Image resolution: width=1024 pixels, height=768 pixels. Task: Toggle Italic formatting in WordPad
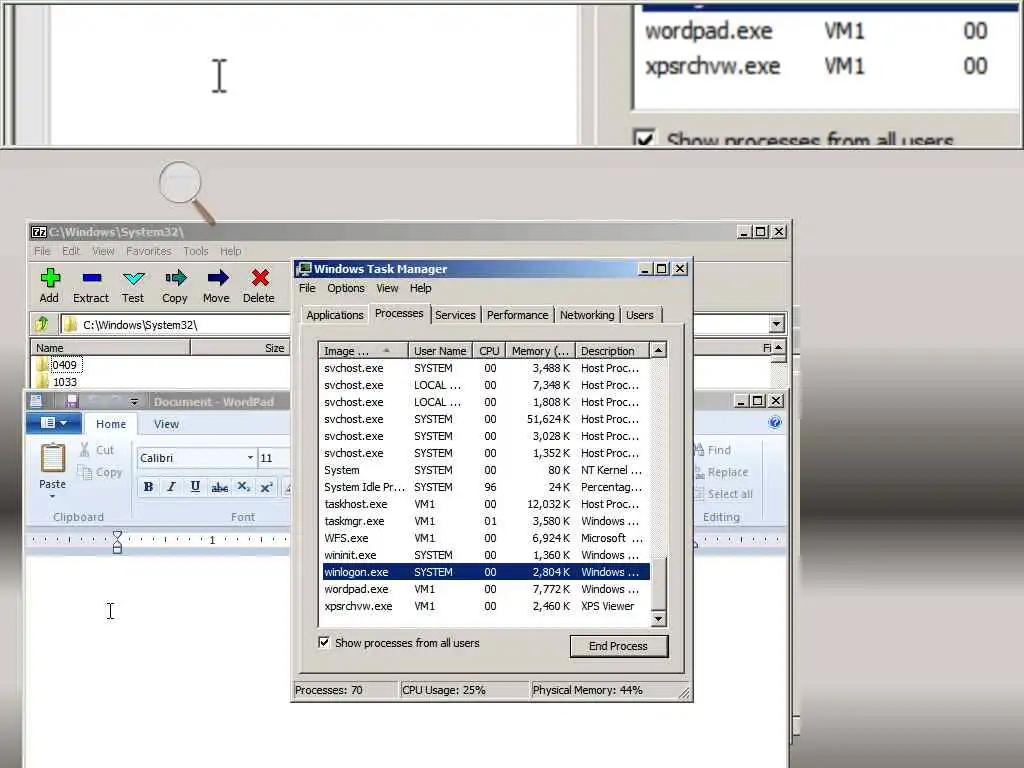click(x=171, y=487)
